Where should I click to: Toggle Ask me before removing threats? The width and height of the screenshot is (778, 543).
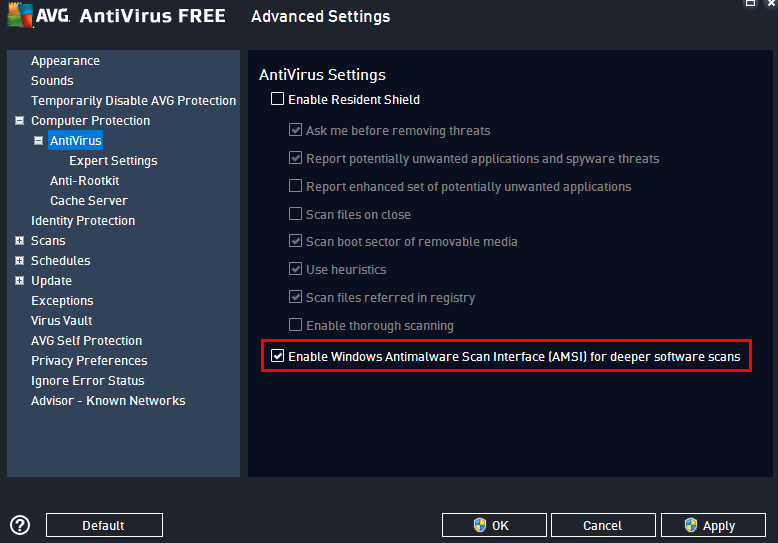295,130
